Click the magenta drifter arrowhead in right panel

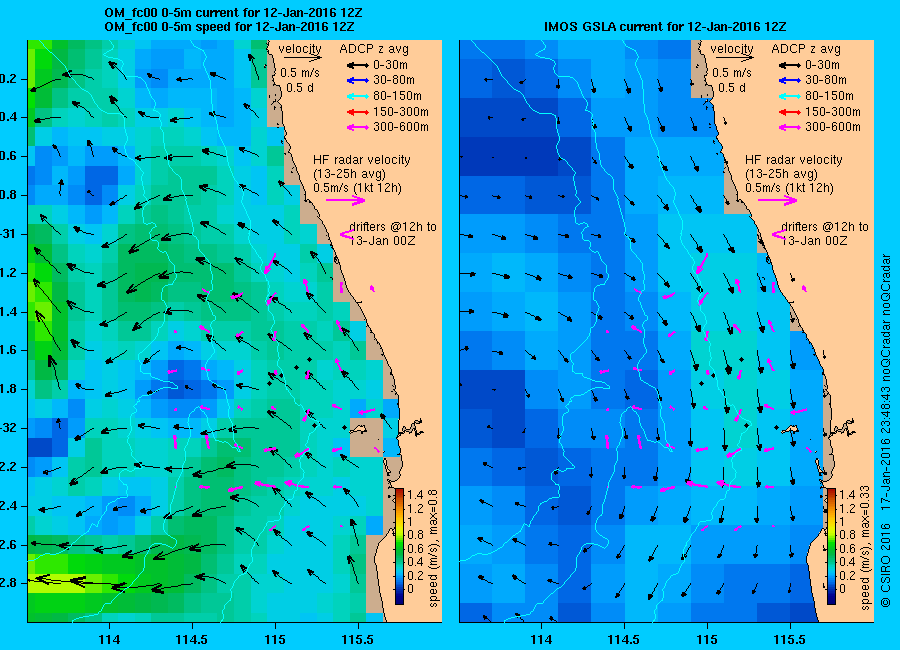[778, 234]
